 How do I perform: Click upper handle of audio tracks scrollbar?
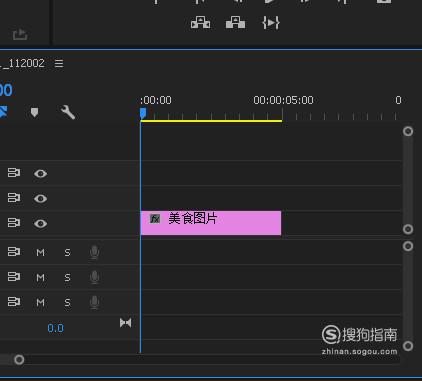408,246
